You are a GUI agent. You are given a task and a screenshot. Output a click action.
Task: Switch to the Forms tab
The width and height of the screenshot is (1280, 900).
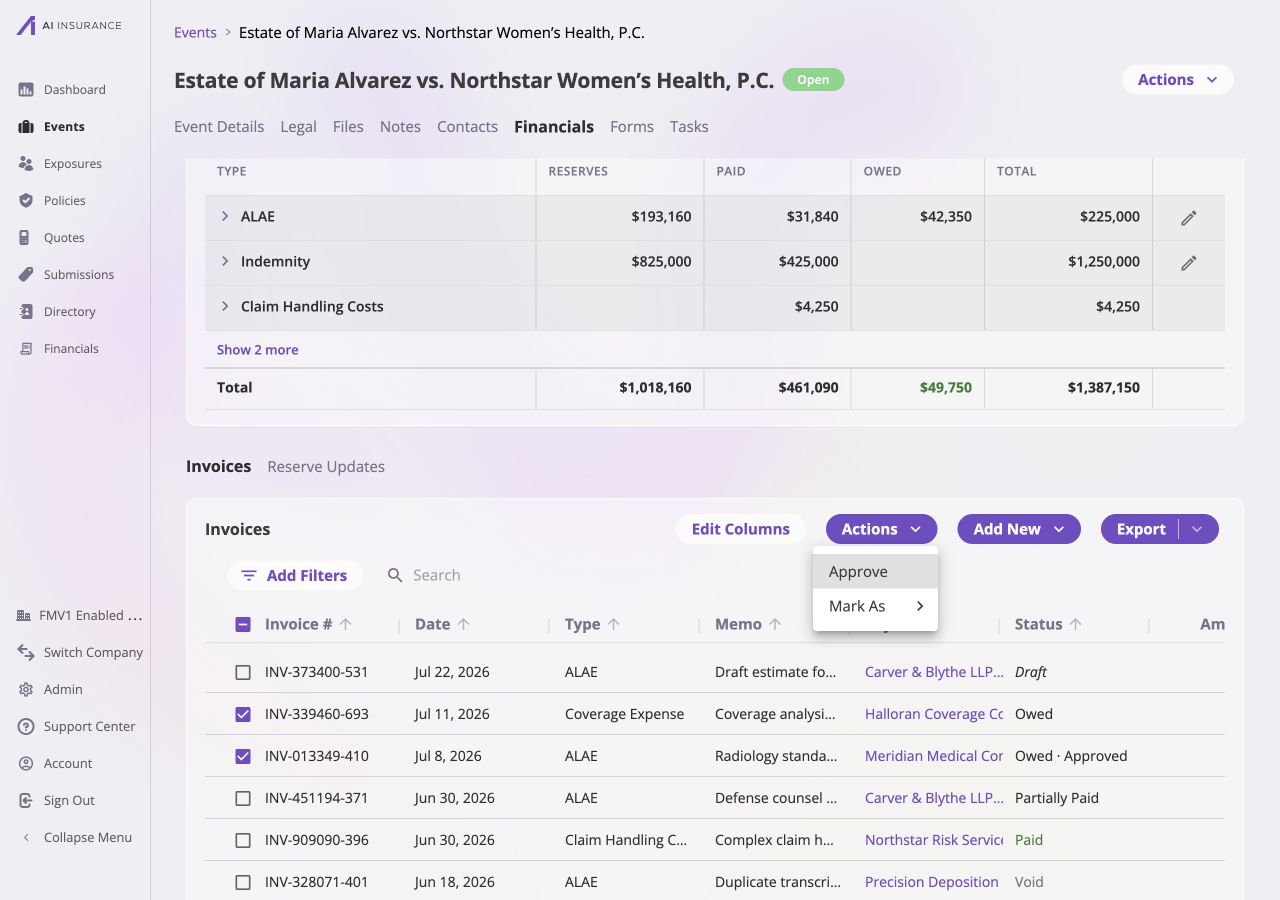[x=632, y=127]
